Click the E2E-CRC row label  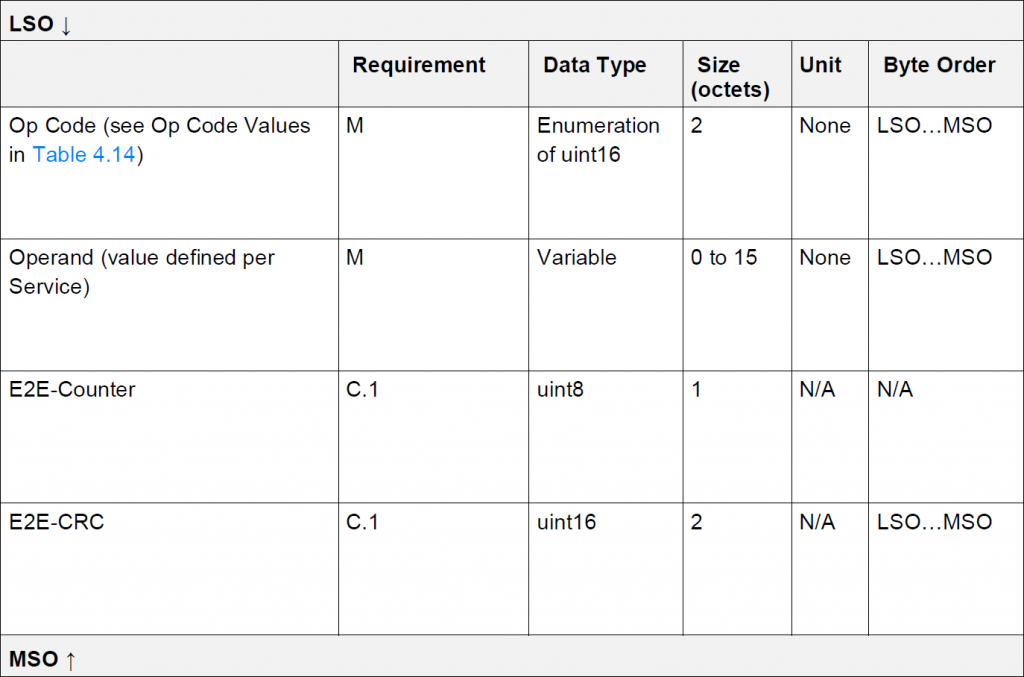click(x=57, y=522)
